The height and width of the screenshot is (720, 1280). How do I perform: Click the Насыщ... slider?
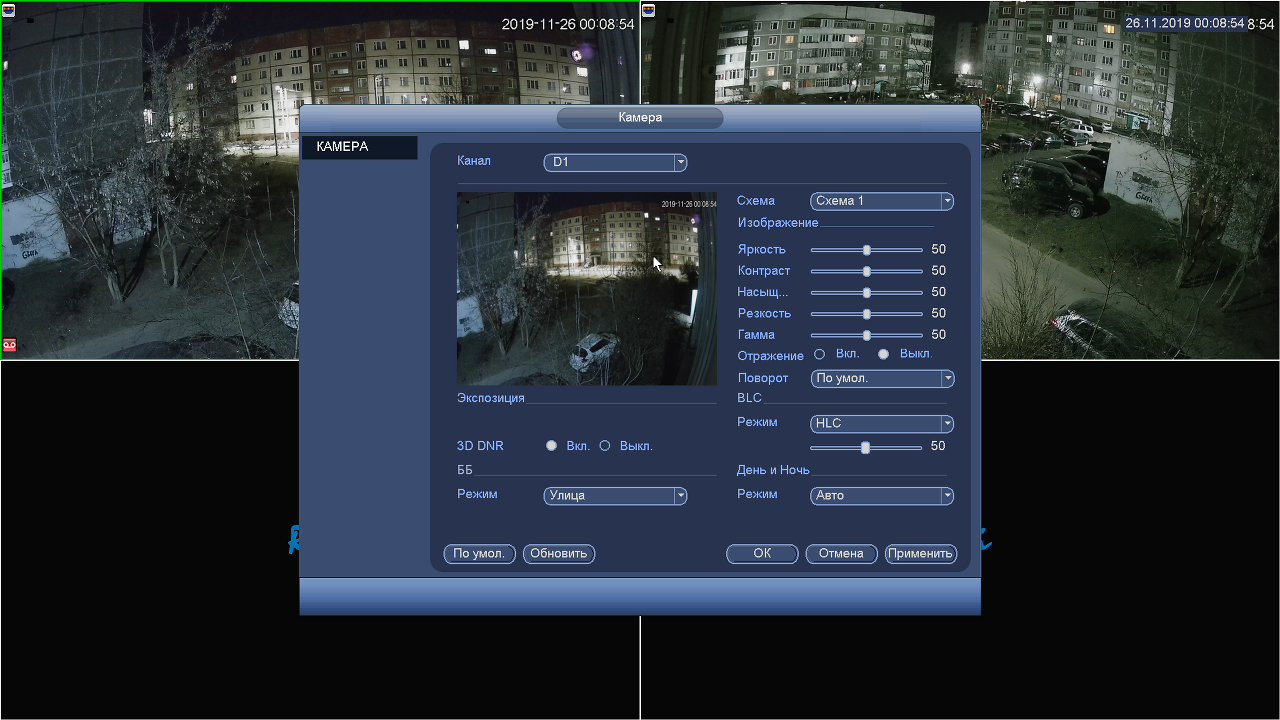(x=866, y=293)
